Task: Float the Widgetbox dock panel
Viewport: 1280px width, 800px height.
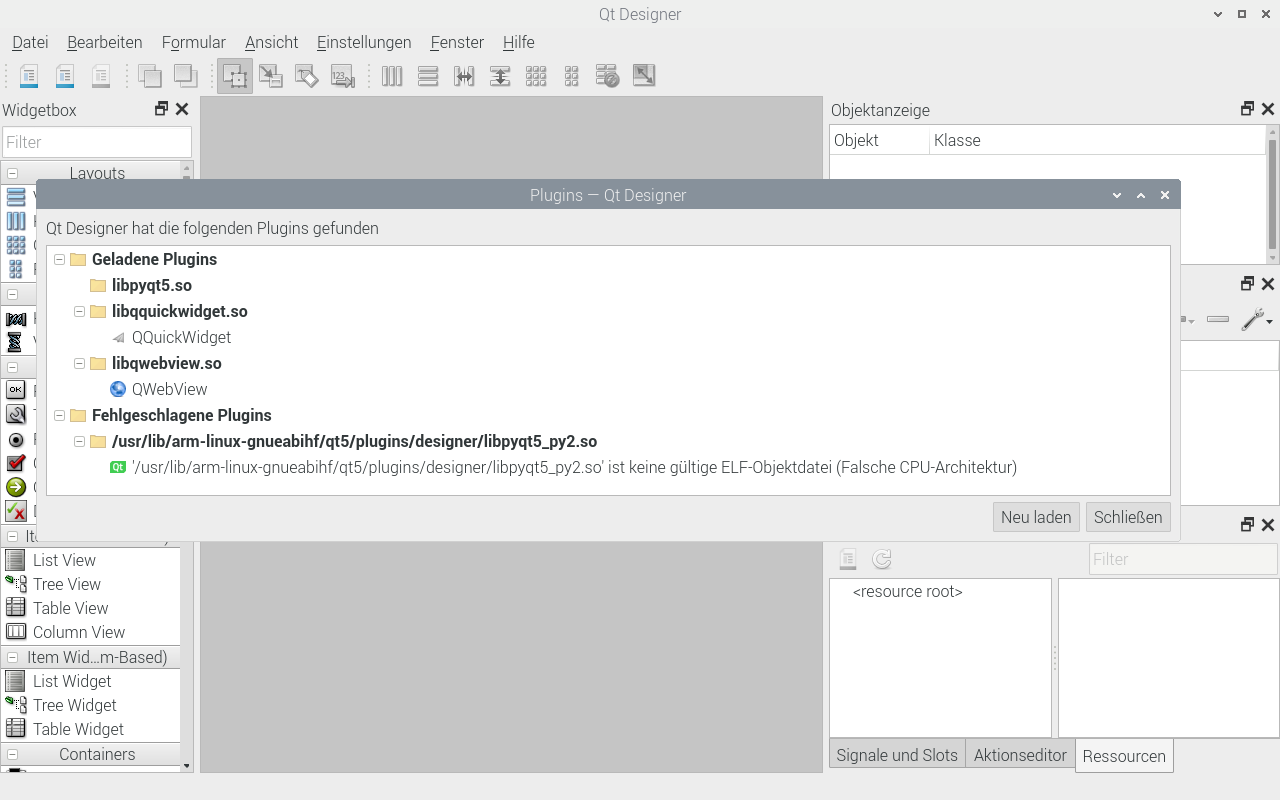Action: (x=161, y=109)
